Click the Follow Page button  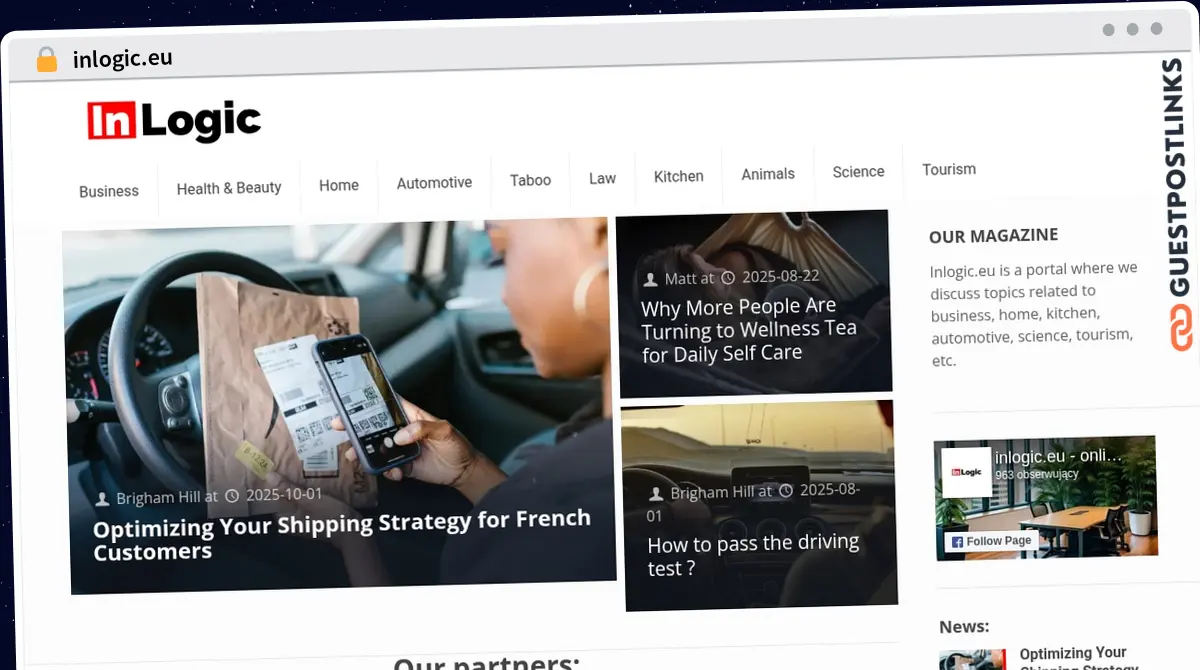click(x=991, y=541)
